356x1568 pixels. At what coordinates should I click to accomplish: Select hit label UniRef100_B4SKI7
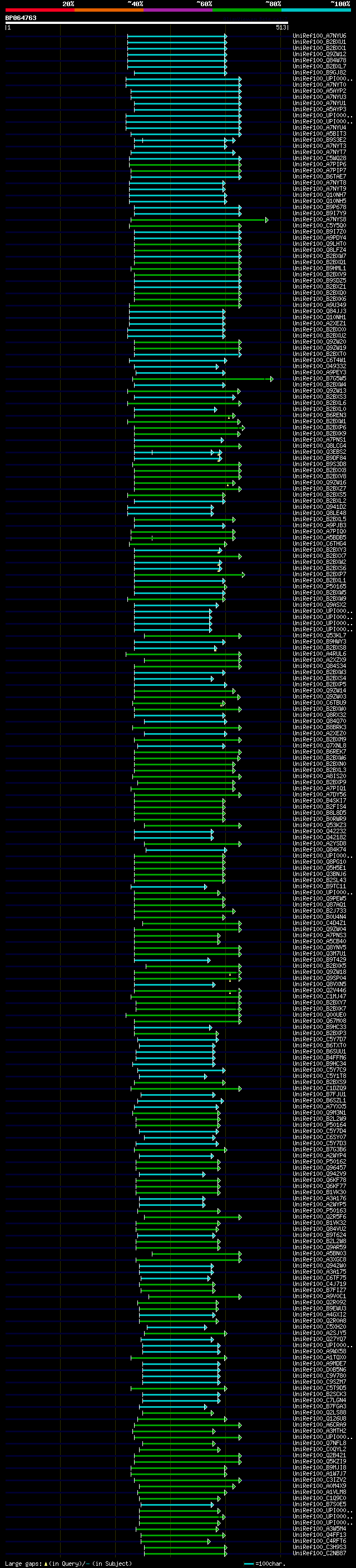point(319,800)
